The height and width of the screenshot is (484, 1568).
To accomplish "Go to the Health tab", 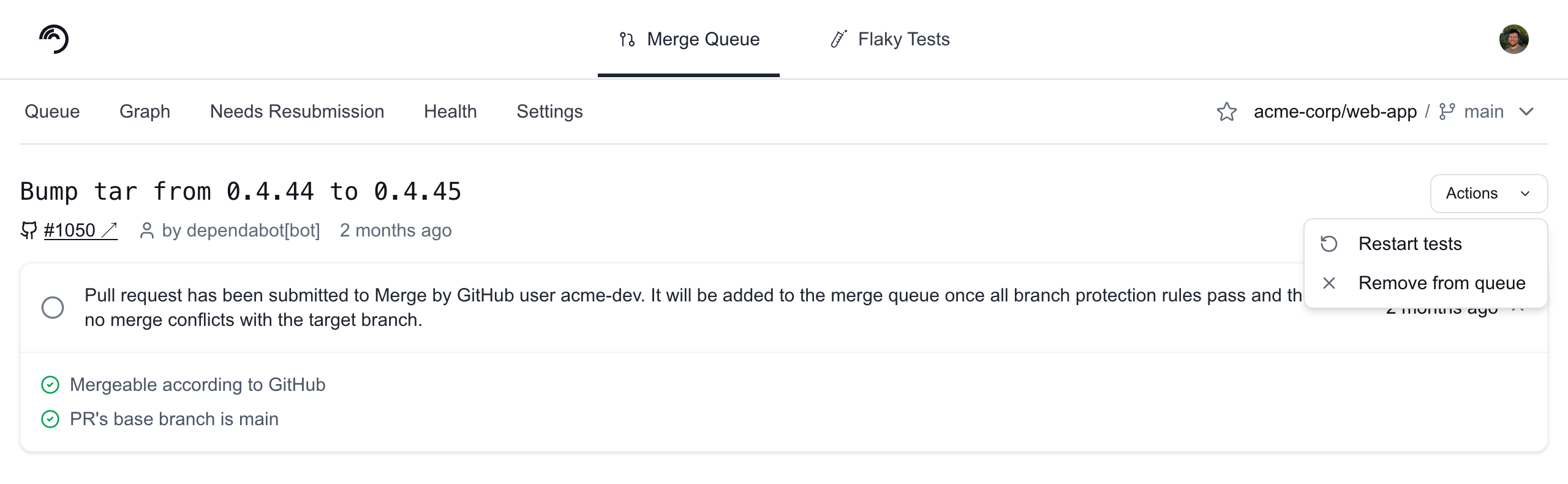I will pos(450,112).
